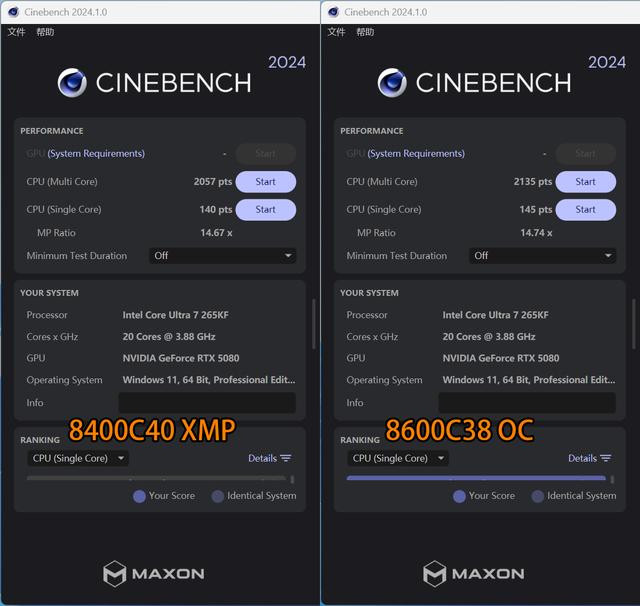Open ranking CPU (Single Core) dropdown, left window

[78, 458]
